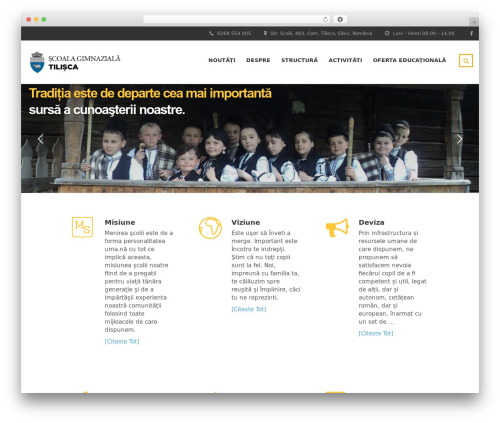Click the round browser icon next to the address bar
Screen dimensions: 500x423
click(340, 20)
